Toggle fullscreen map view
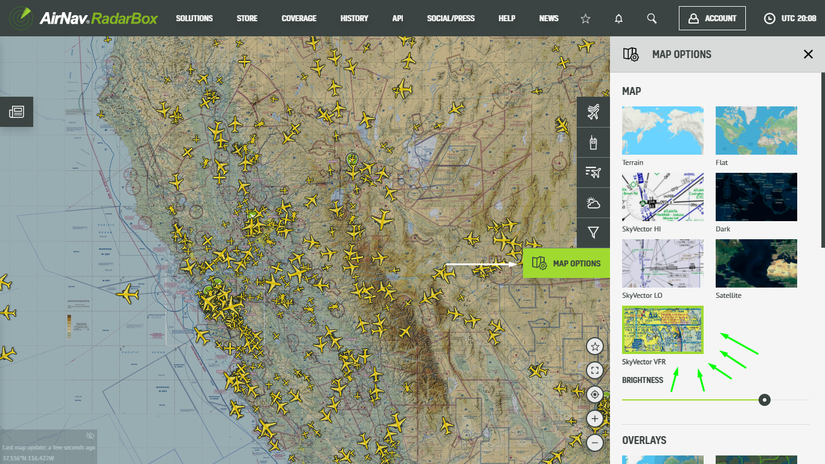 (x=595, y=370)
